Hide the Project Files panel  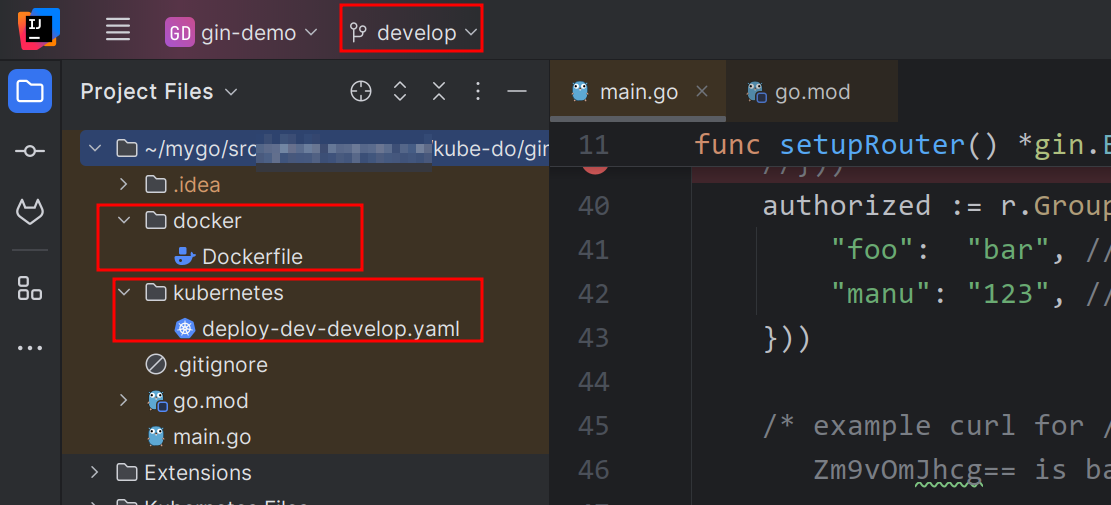517,92
